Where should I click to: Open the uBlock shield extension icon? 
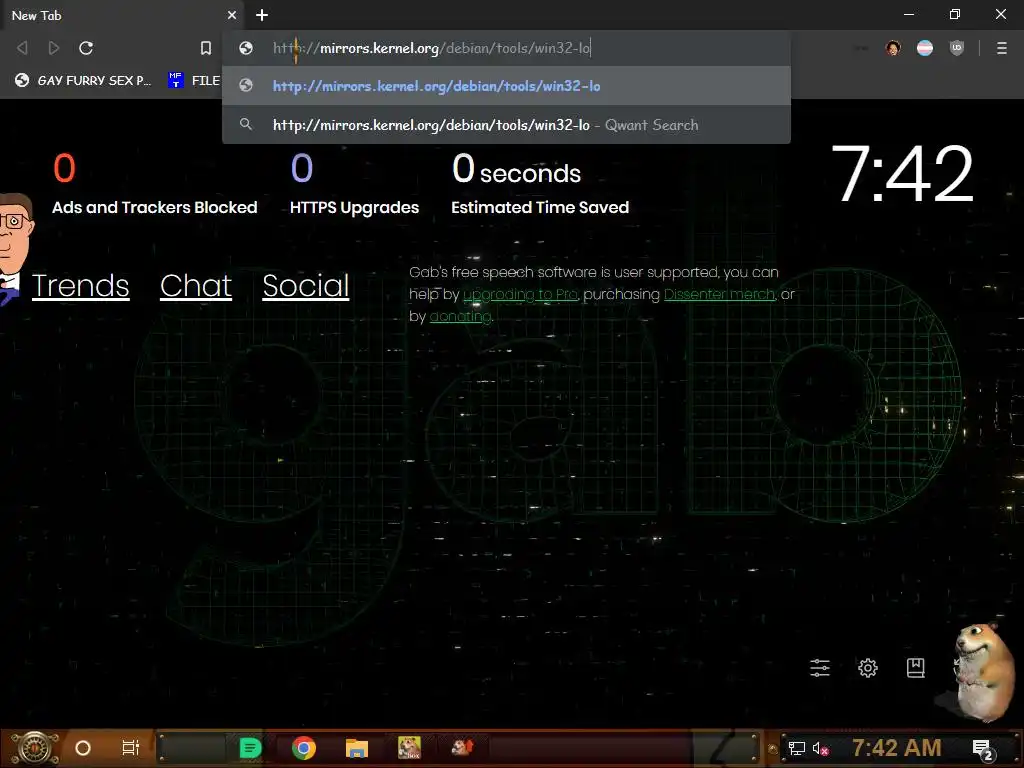(x=957, y=48)
